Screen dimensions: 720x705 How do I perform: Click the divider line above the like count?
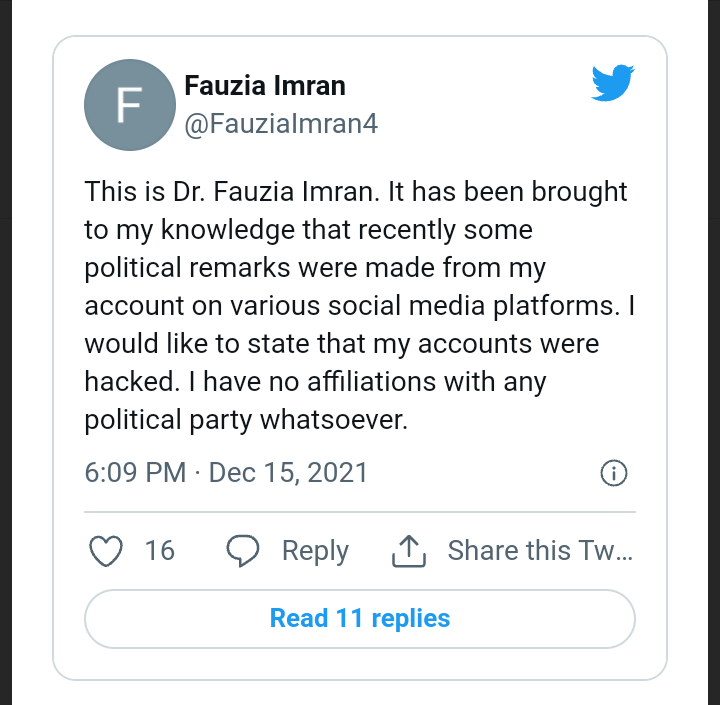(360, 512)
